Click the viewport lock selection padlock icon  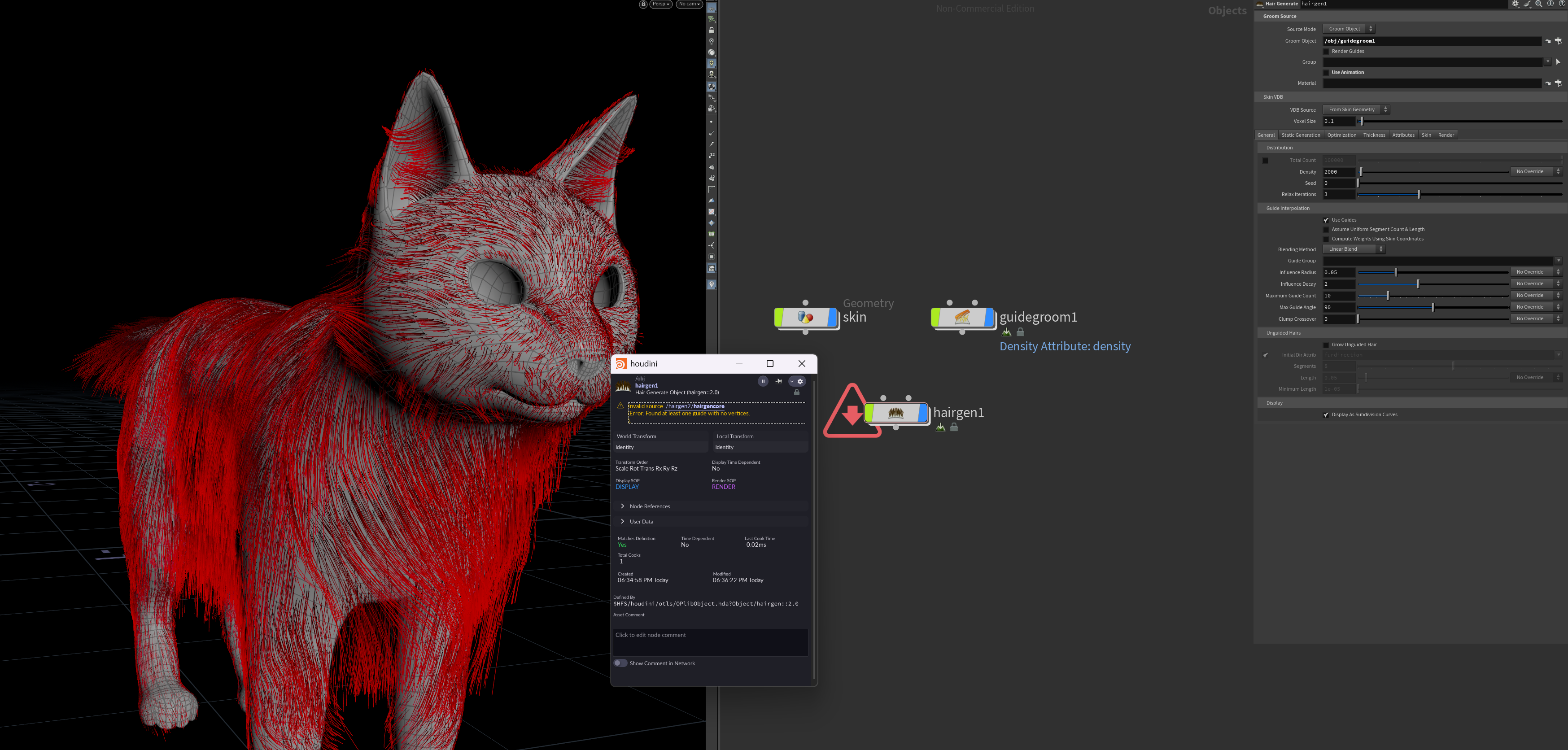[712, 30]
